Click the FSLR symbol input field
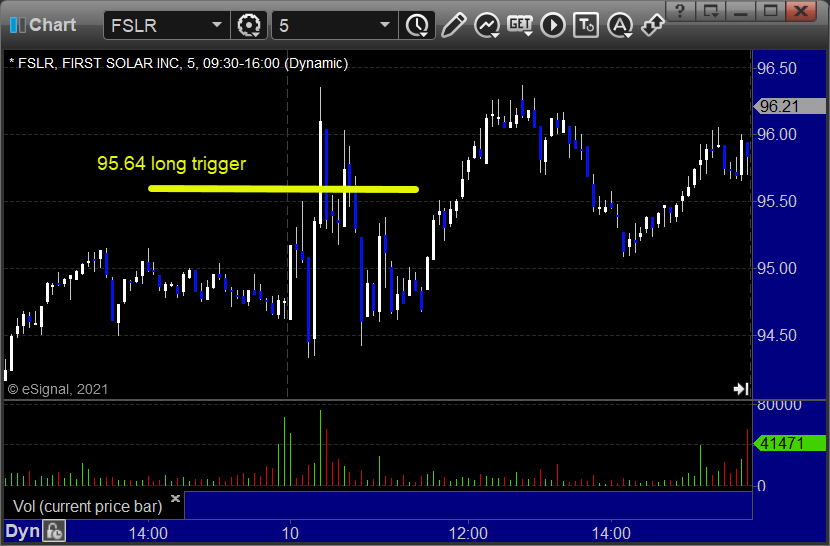This screenshot has width=830, height=546. pyautogui.click(x=166, y=25)
